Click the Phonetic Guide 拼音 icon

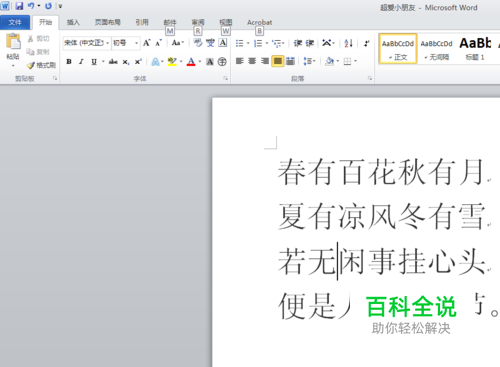210,43
